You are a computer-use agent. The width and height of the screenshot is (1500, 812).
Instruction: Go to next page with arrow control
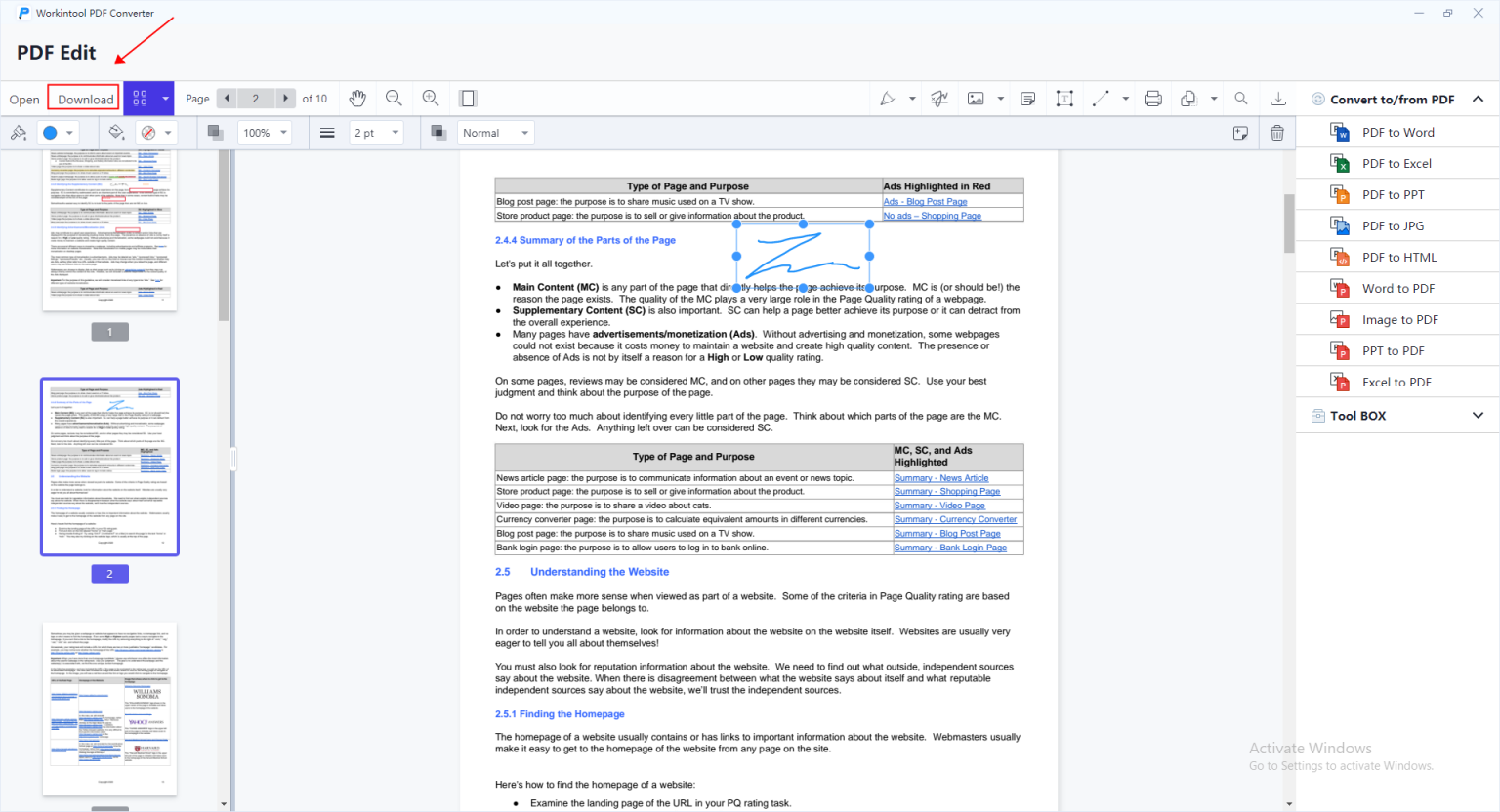click(284, 98)
